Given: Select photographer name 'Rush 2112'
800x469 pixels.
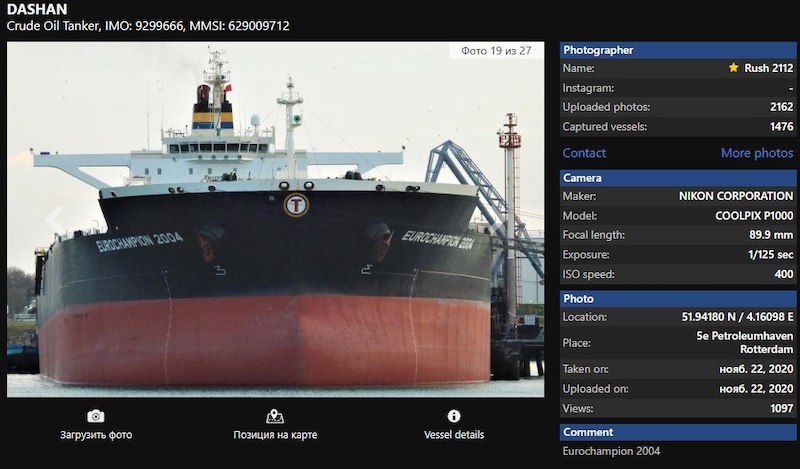Looking at the screenshot, I should 768,68.
